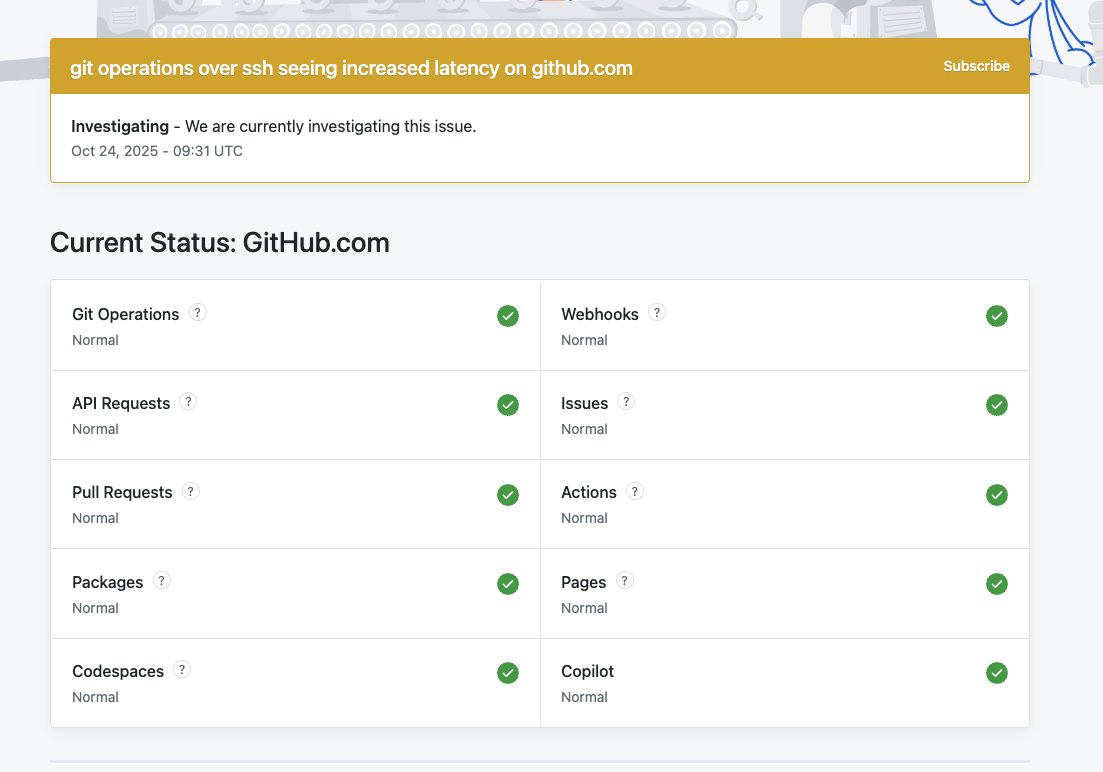This screenshot has height=772, width=1103.
Task: Click the Current Status: GitHub.com heading
Action: (219, 243)
